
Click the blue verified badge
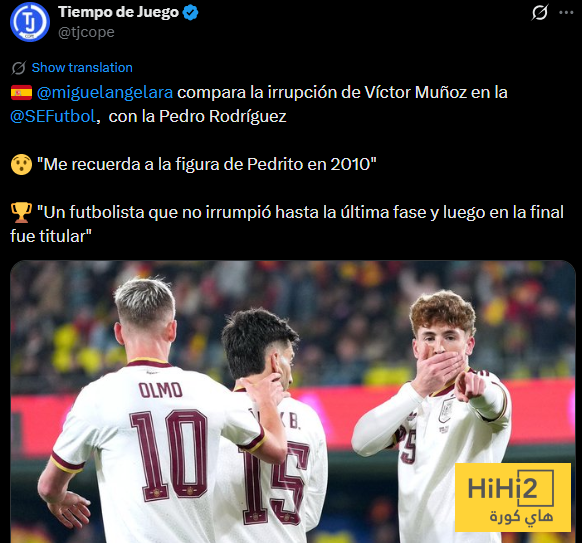tap(190, 13)
